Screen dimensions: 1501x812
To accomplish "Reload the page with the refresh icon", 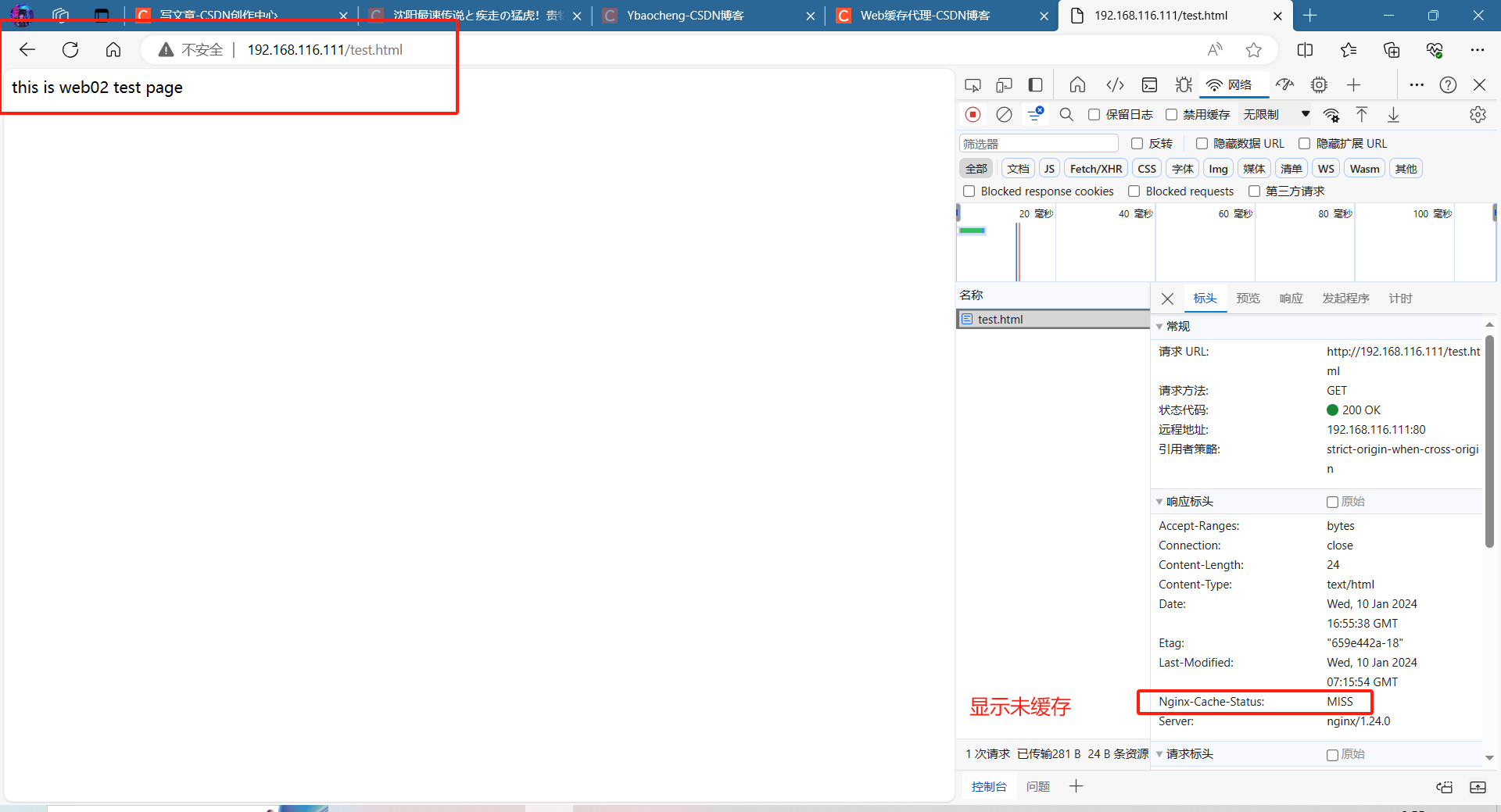I will pos(70,50).
